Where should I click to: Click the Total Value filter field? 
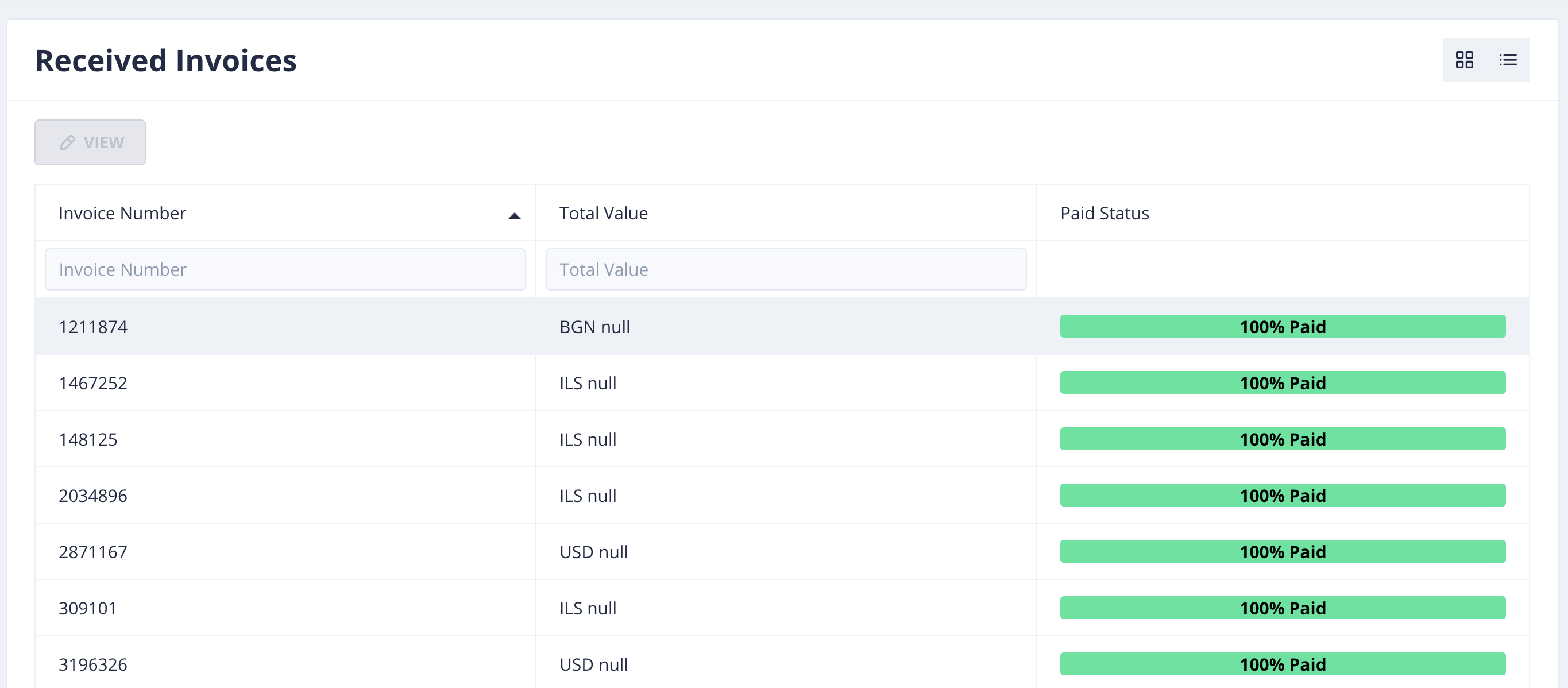coord(786,269)
